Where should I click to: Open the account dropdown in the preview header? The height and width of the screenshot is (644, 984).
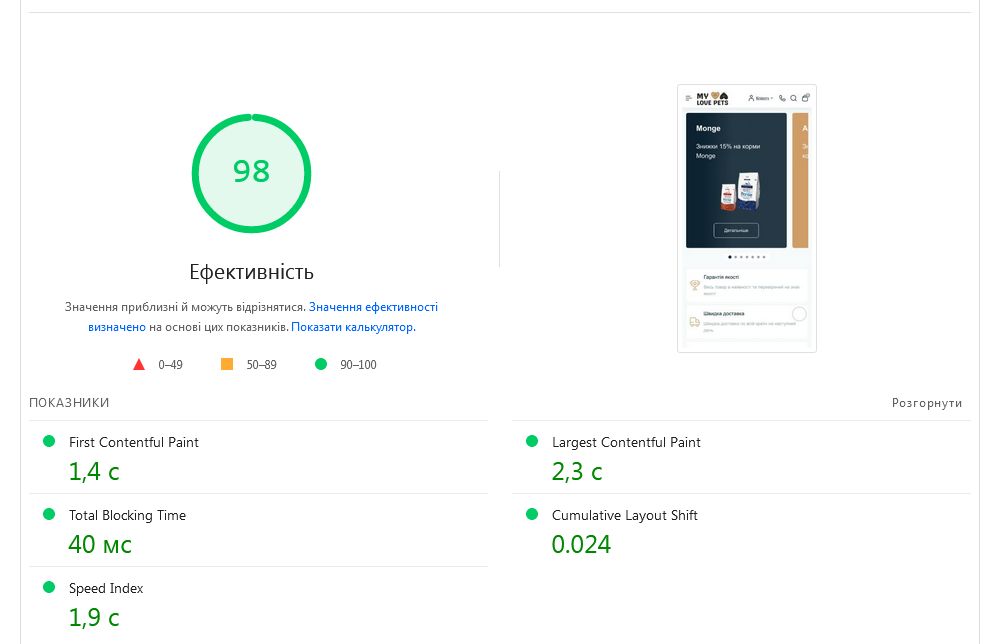(x=761, y=98)
